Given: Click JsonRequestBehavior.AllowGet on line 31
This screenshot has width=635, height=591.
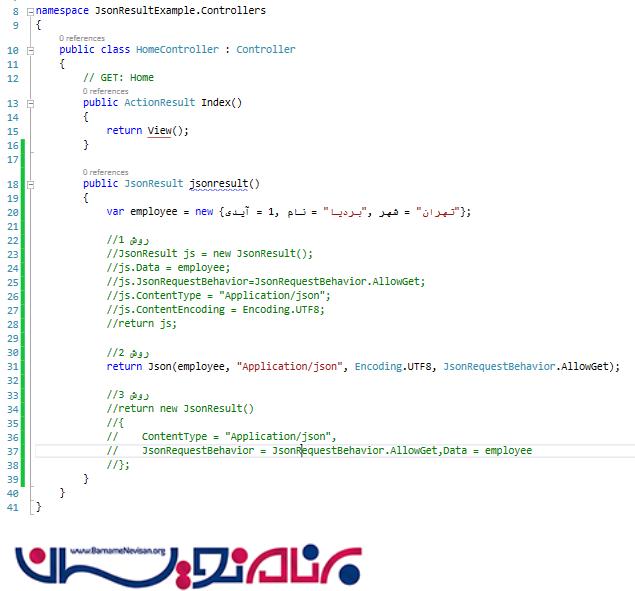Looking at the screenshot, I should pyautogui.click(x=525, y=367).
